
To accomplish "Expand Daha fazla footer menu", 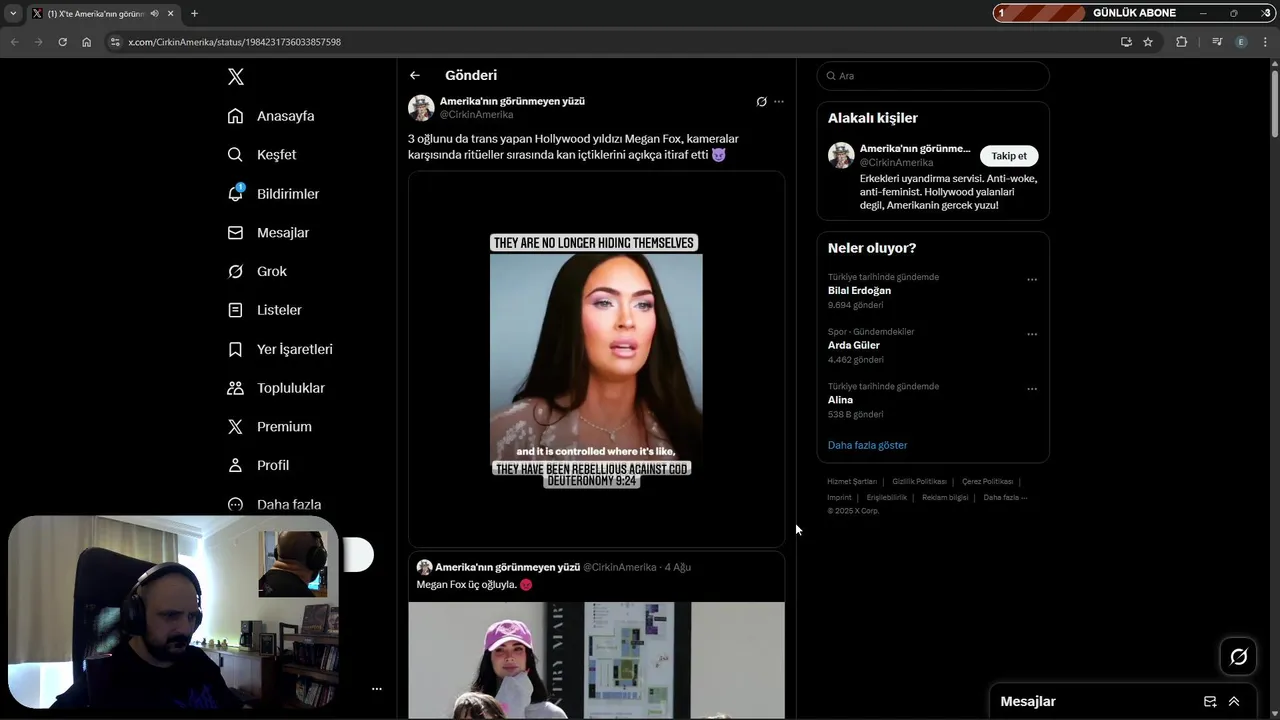I will [x=1005, y=497].
